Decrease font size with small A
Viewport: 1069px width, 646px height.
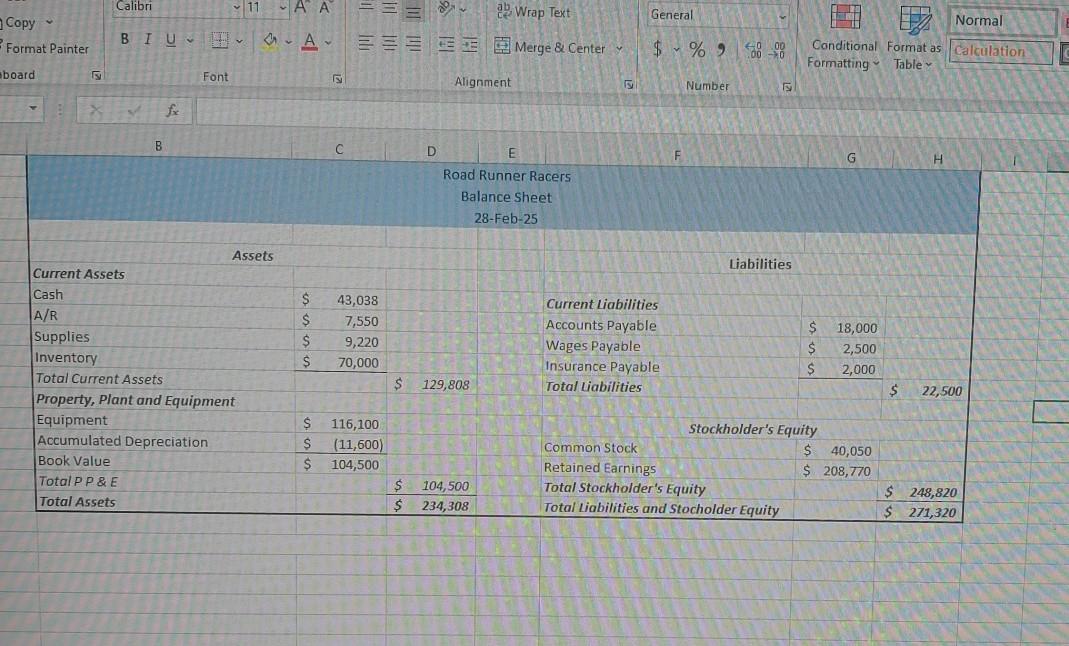point(325,7)
